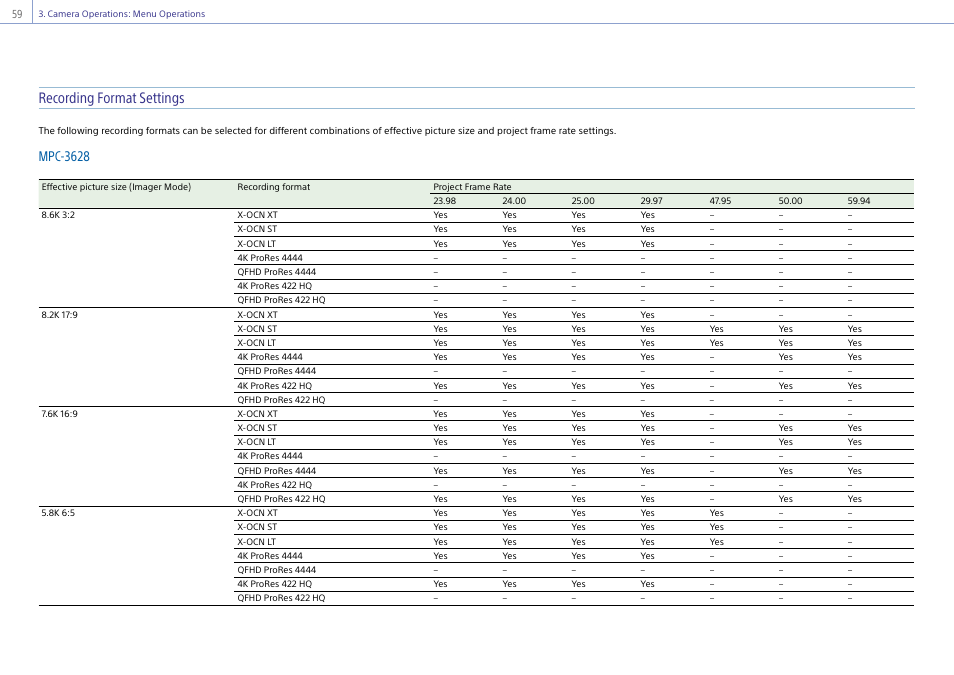Click 'Yes' at 8.2K 17:9 X-OCN LT, 59.94
This screenshot has width=954, height=675.
(x=855, y=343)
